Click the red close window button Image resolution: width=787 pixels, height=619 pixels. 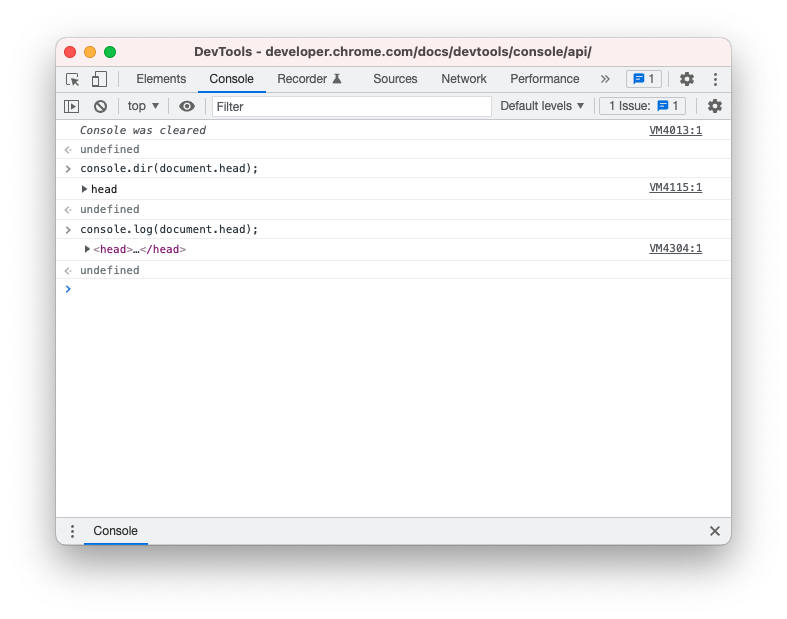click(70, 52)
